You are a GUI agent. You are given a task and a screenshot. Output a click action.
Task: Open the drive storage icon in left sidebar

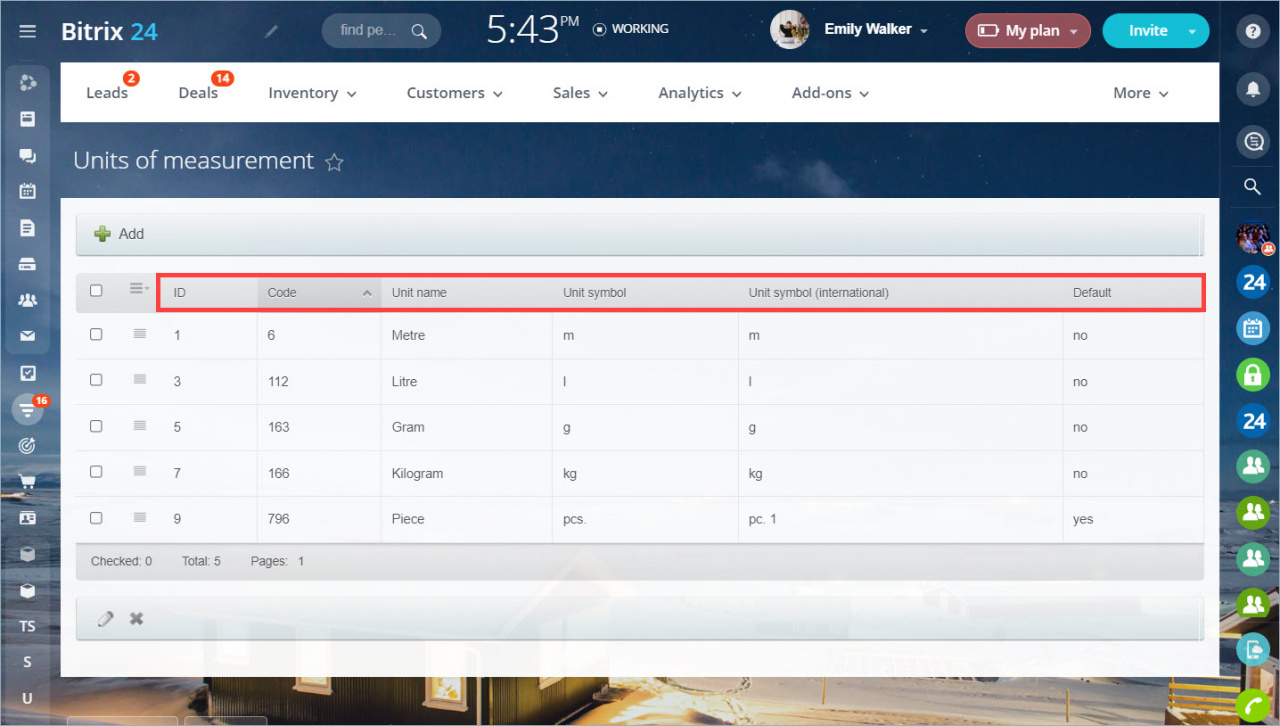click(x=28, y=264)
